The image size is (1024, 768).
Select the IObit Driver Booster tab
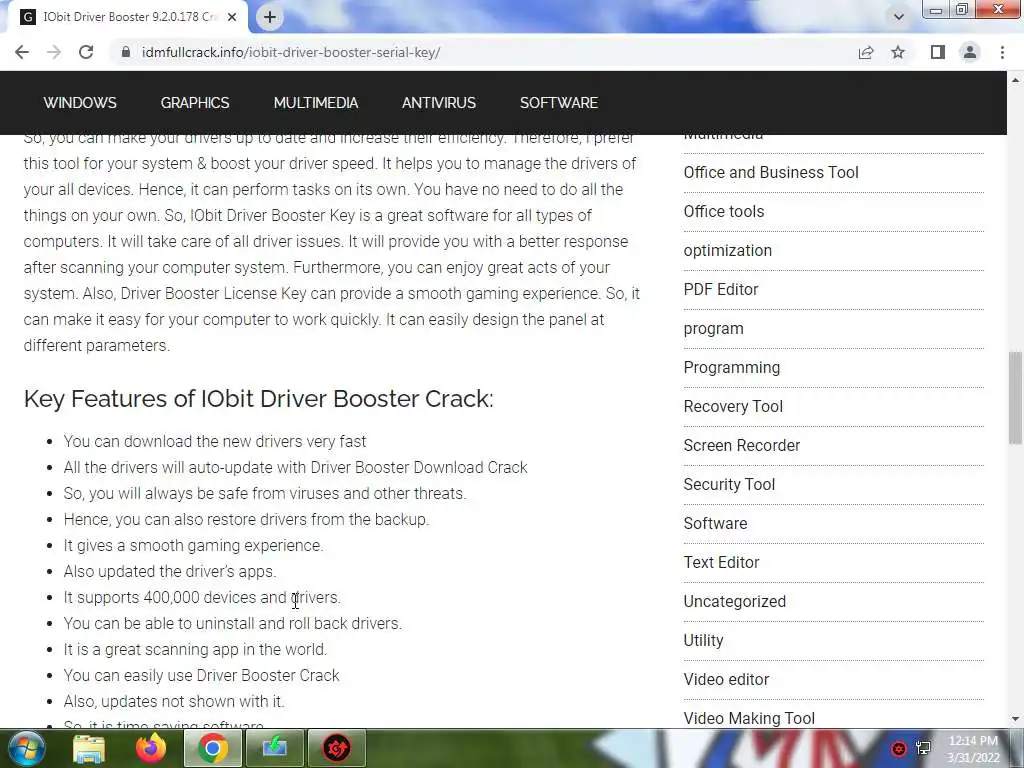pyautogui.click(x=127, y=17)
